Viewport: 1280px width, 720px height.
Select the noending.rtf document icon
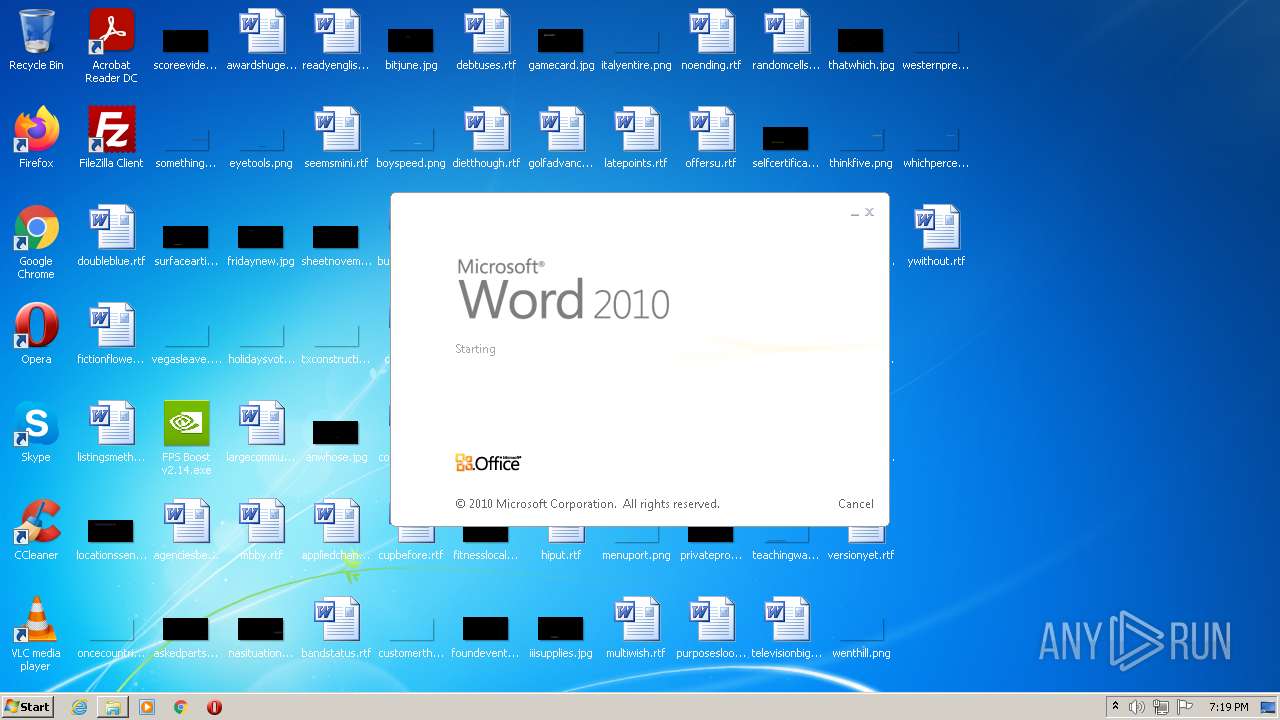pos(711,40)
